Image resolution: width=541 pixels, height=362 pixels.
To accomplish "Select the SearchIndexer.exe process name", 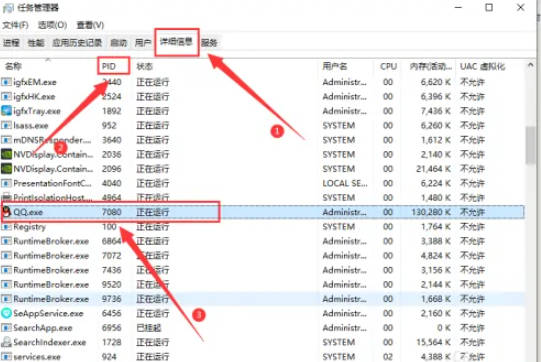I will coord(50,342).
